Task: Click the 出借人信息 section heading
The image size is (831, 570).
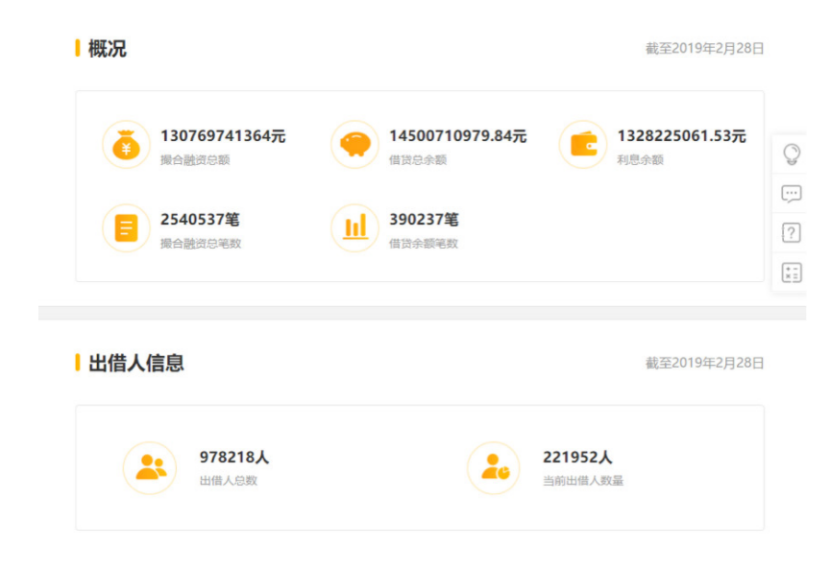Action: pos(136,363)
